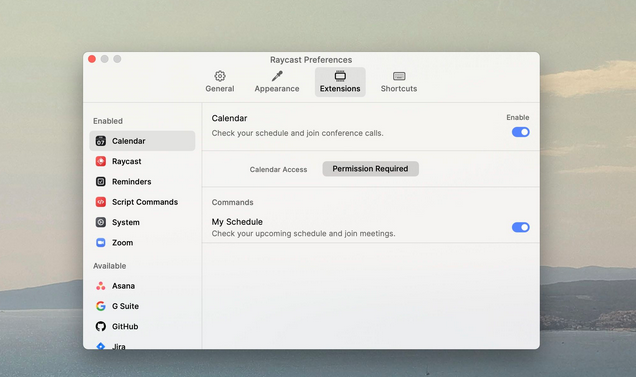Image resolution: width=636 pixels, height=377 pixels.
Task: Disable the Calendar extension toggle
Action: point(520,132)
